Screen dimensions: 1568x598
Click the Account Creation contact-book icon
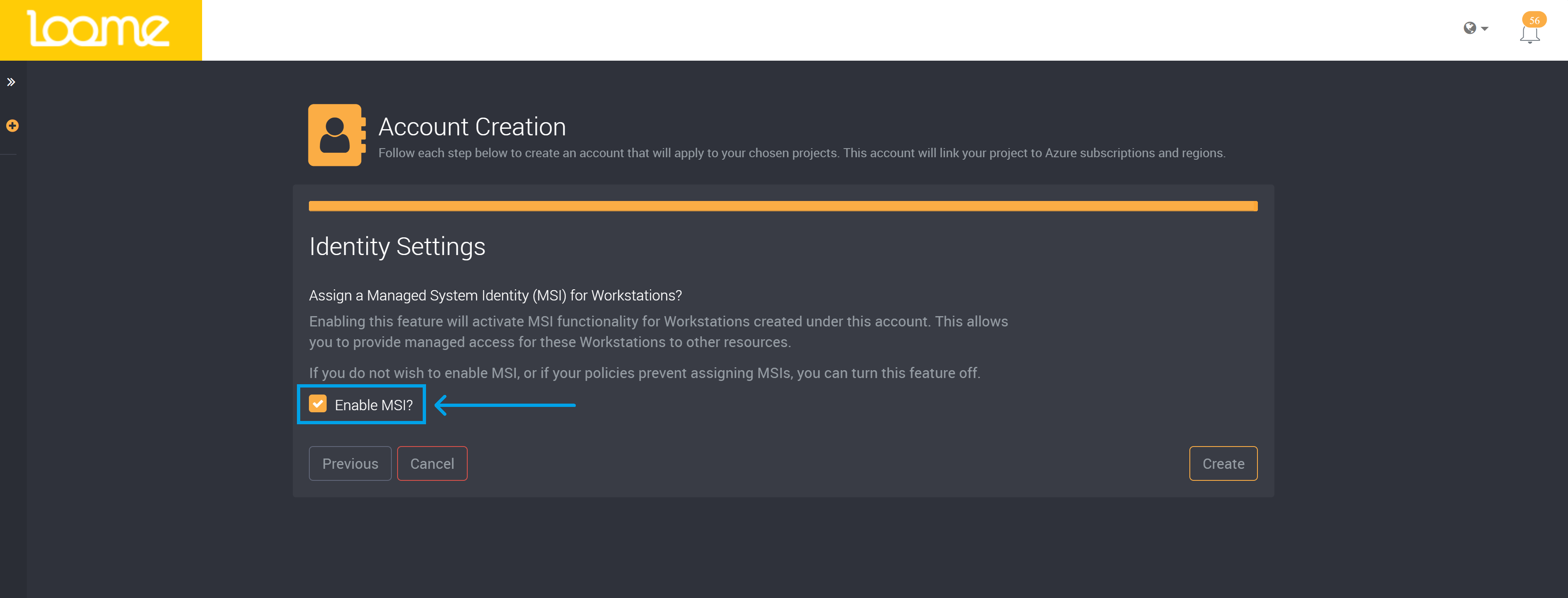pos(336,135)
